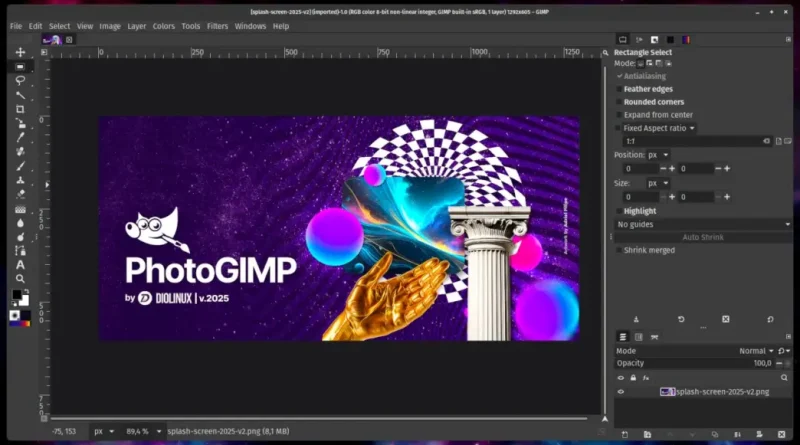Choose the Crop tool
This screenshot has height=445, width=800.
(x=20, y=109)
